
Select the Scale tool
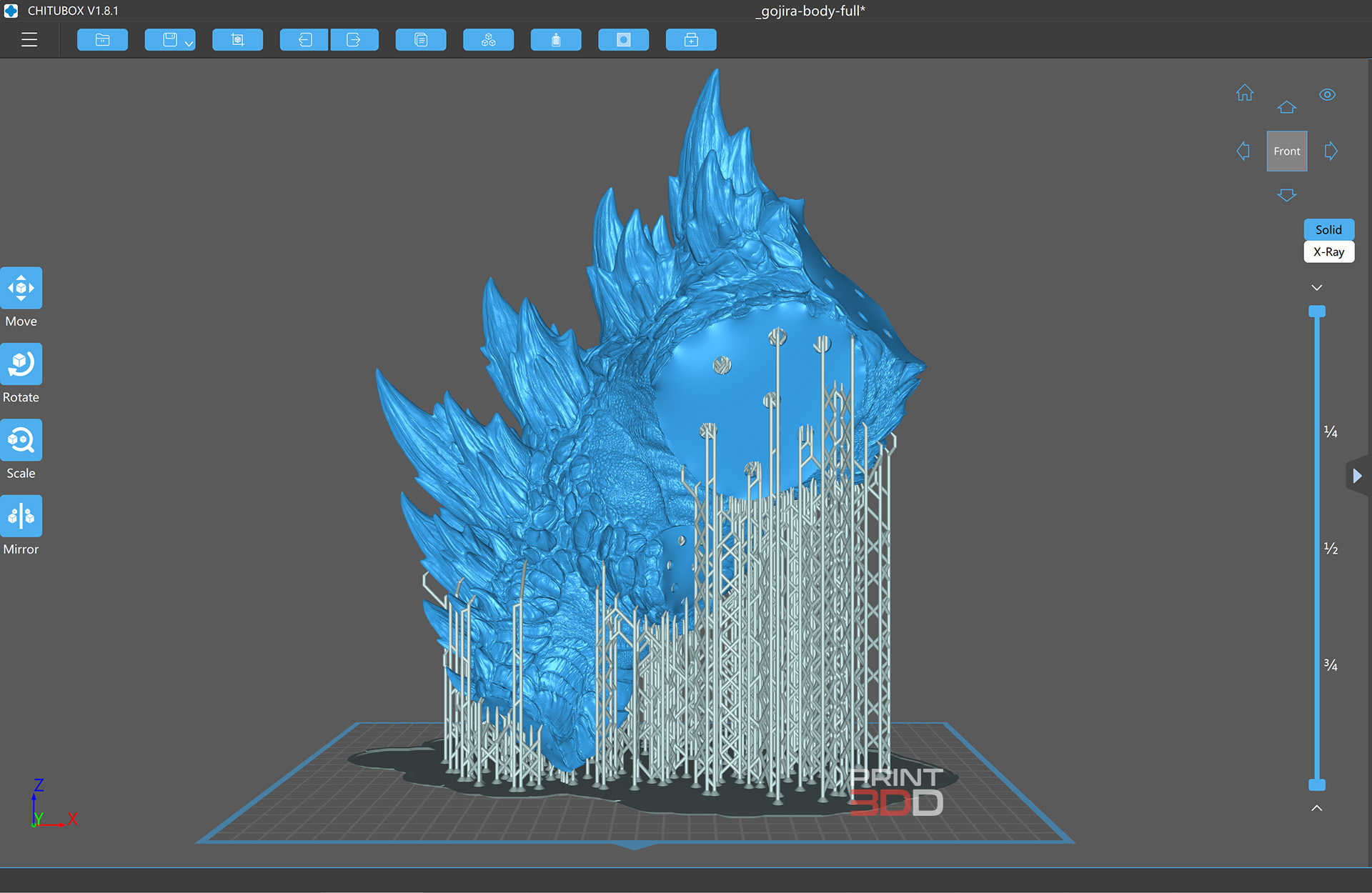click(x=21, y=439)
